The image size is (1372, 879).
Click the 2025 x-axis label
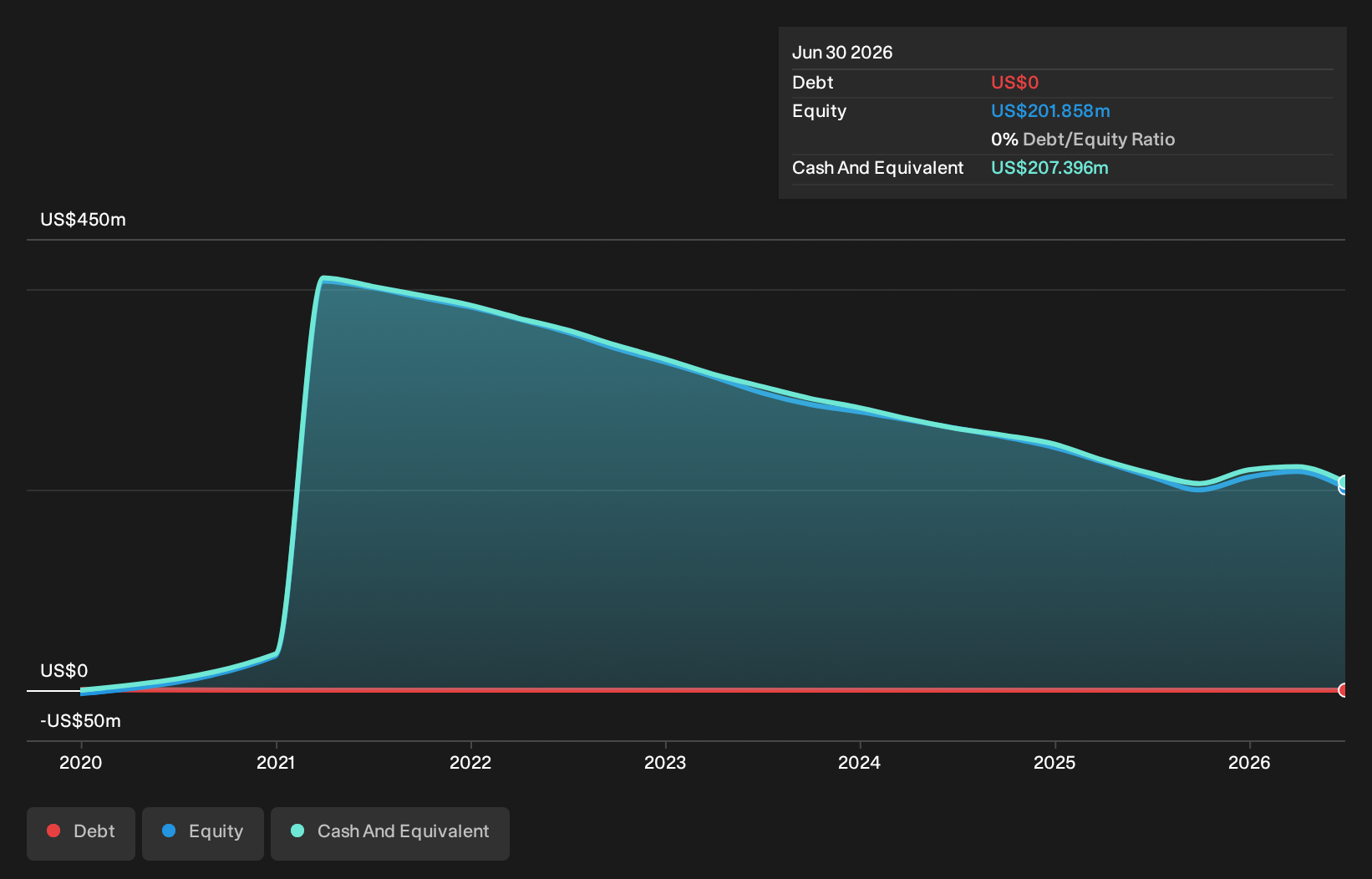[1054, 762]
